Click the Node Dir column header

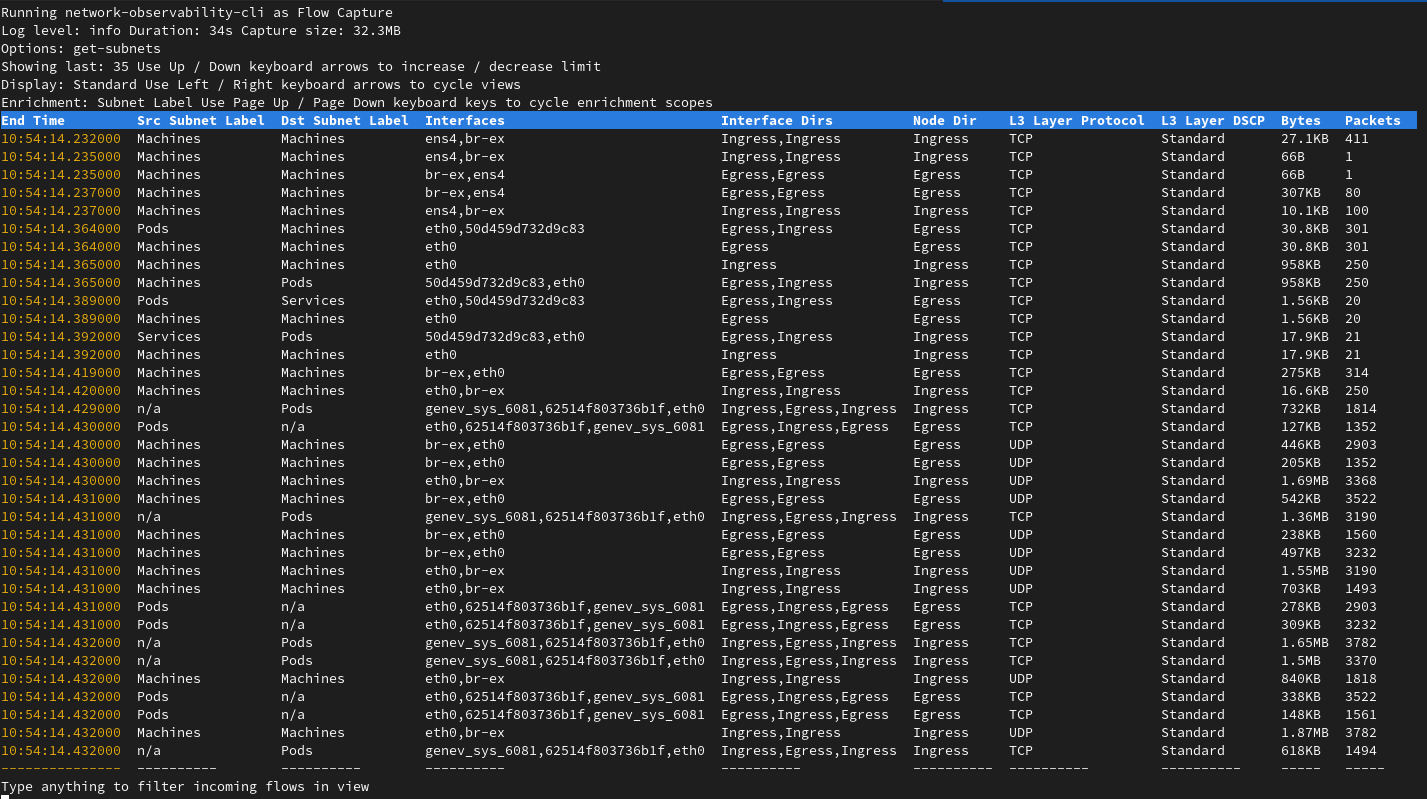pos(945,120)
